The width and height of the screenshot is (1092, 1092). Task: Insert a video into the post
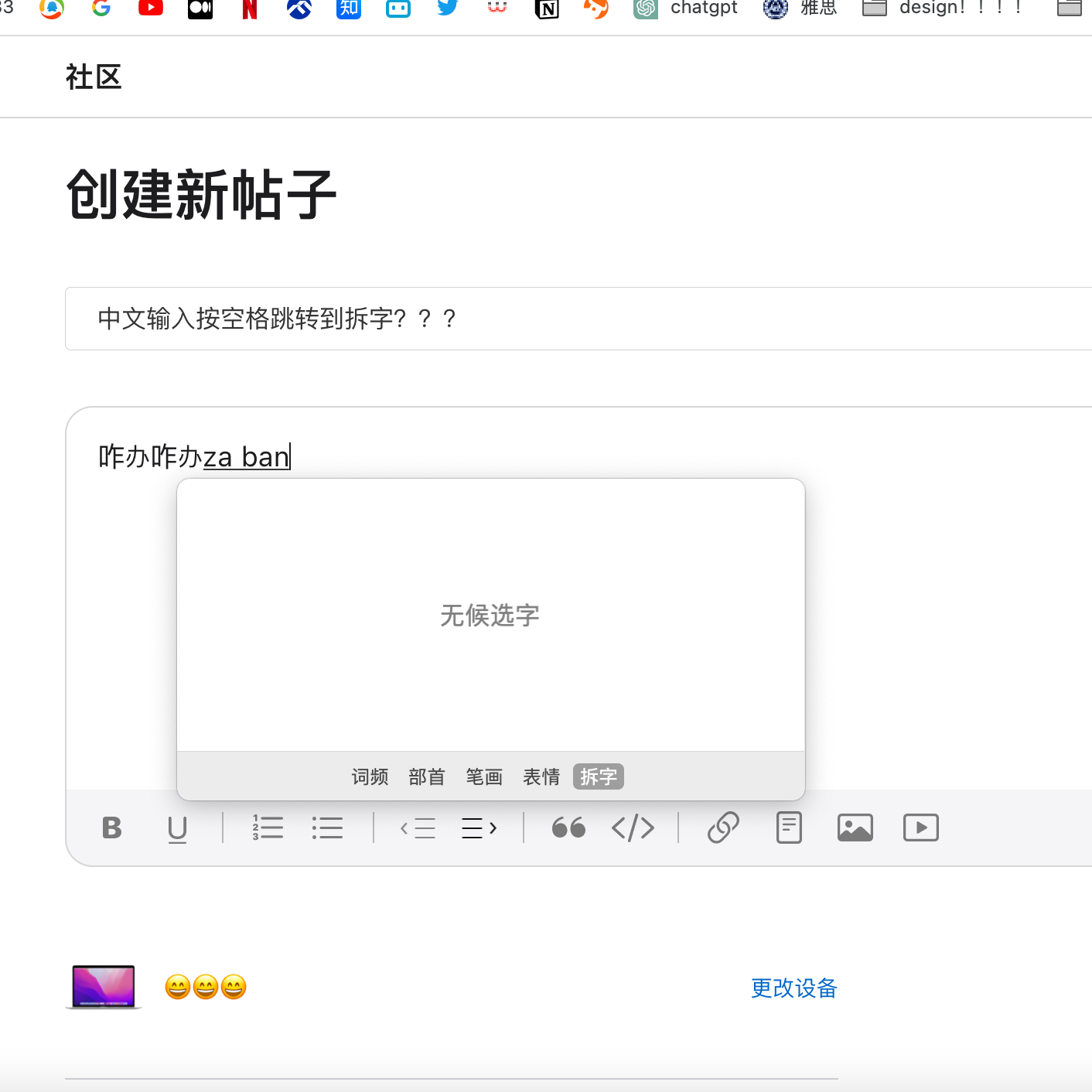click(920, 828)
